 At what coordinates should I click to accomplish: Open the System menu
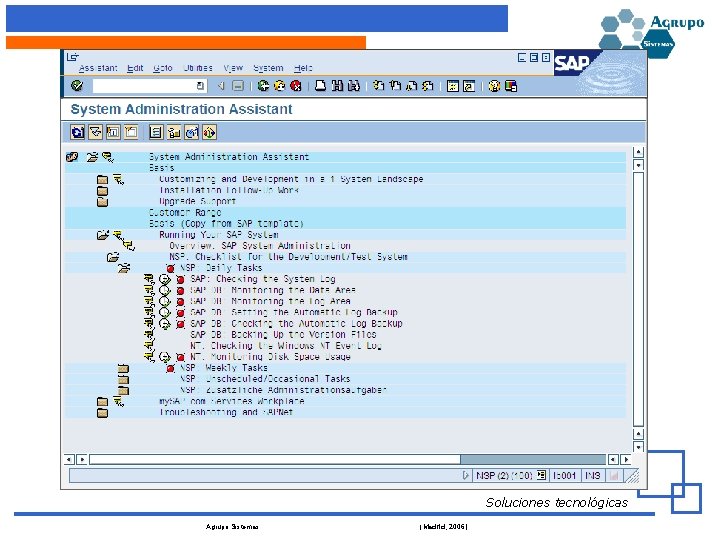(x=268, y=68)
